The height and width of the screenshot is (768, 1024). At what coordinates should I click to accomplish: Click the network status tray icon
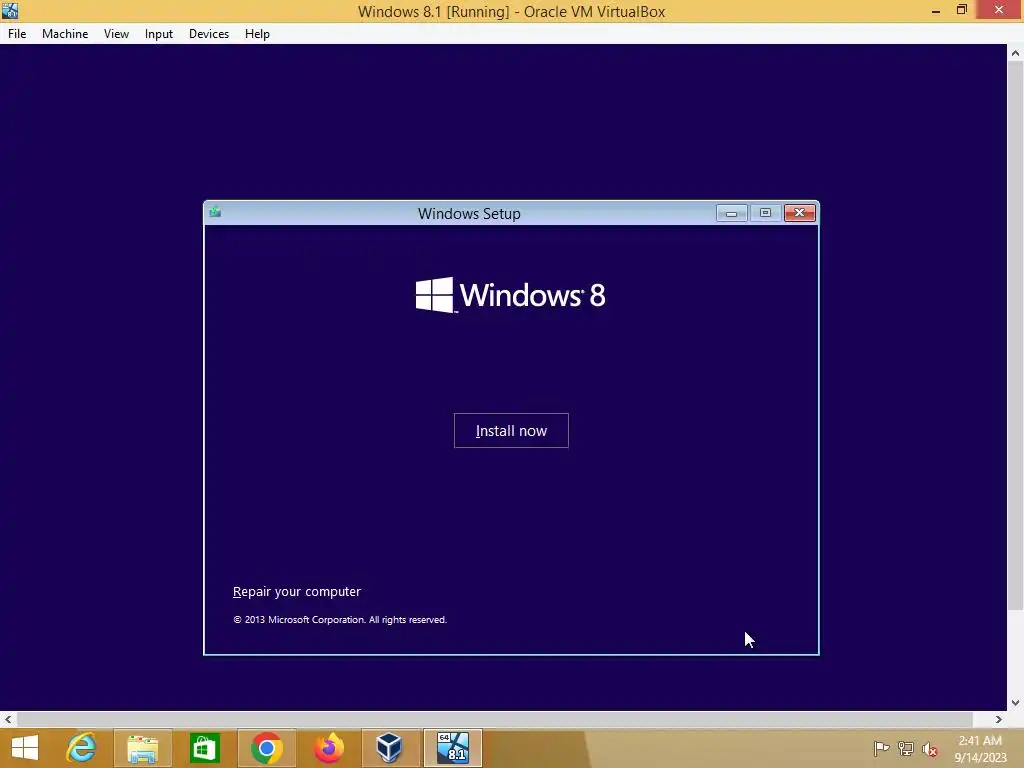tap(906, 748)
